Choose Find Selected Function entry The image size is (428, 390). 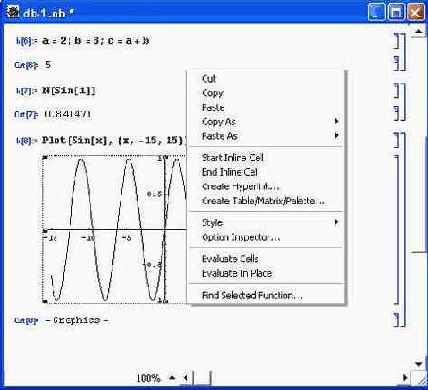(x=252, y=295)
